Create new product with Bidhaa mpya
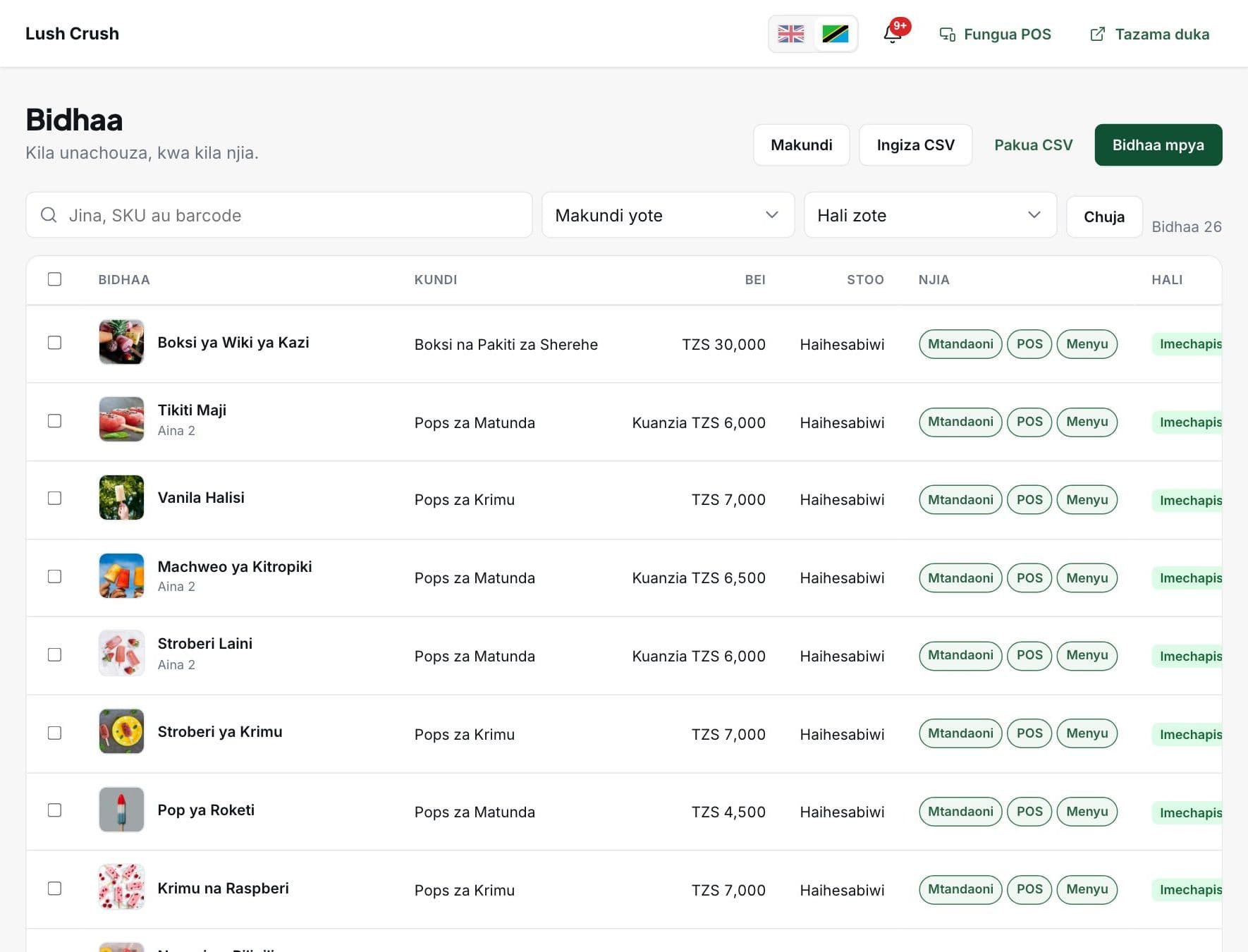This screenshot has height=952, width=1248. coord(1158,145)
